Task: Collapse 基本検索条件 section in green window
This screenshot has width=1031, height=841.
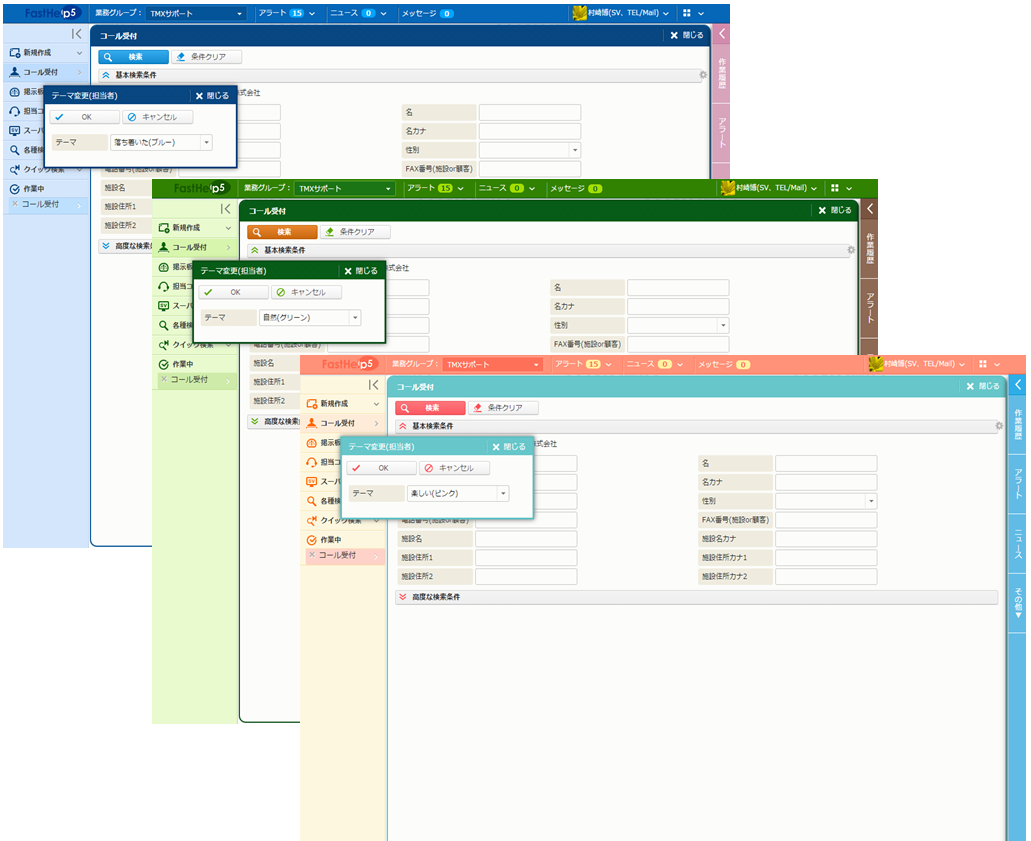Action: (x=254, y=250)
